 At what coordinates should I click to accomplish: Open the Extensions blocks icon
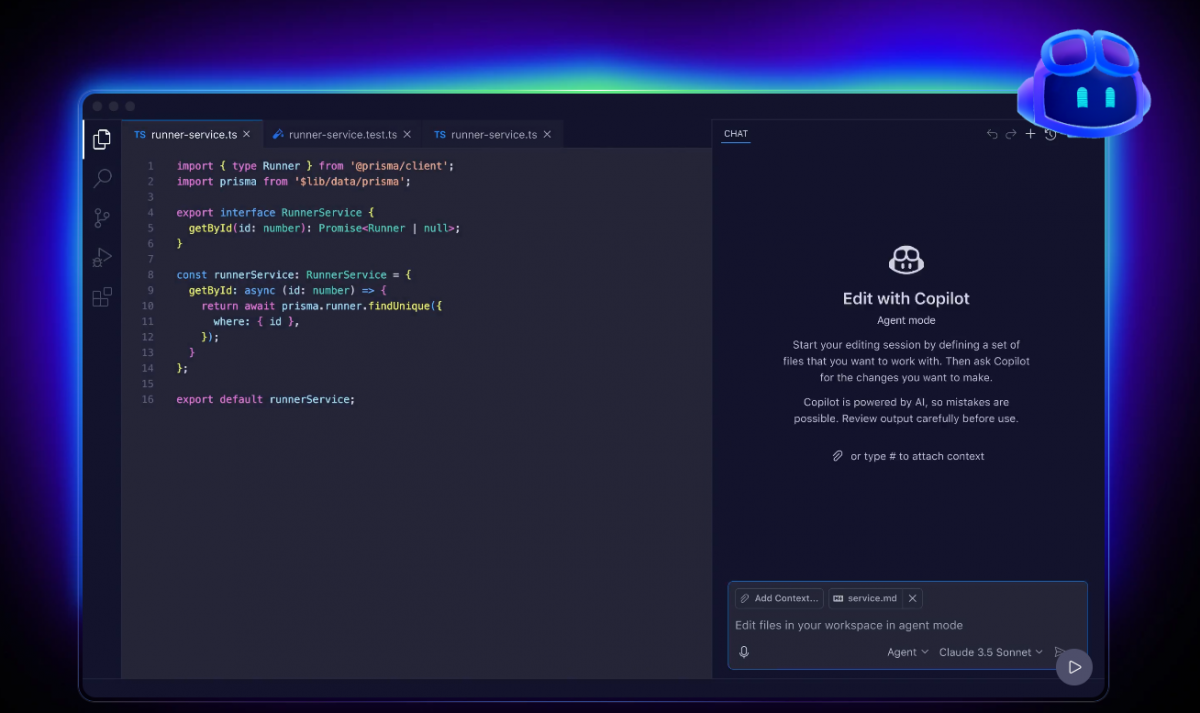(102, 297)
